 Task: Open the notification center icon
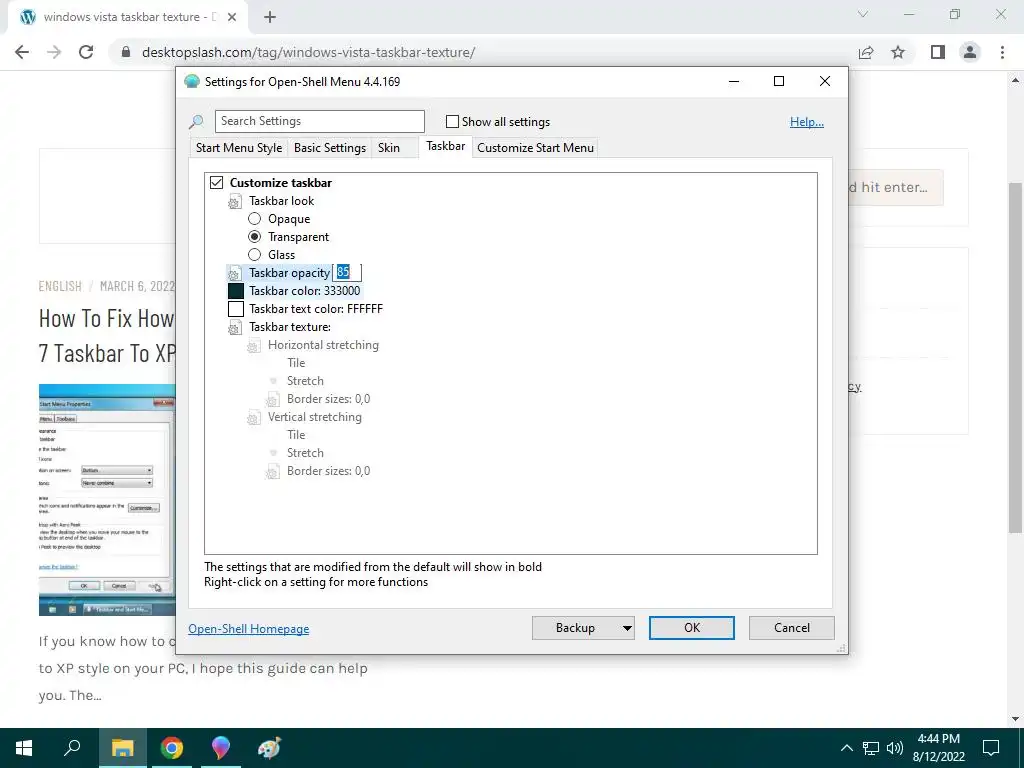pos(991,748)
